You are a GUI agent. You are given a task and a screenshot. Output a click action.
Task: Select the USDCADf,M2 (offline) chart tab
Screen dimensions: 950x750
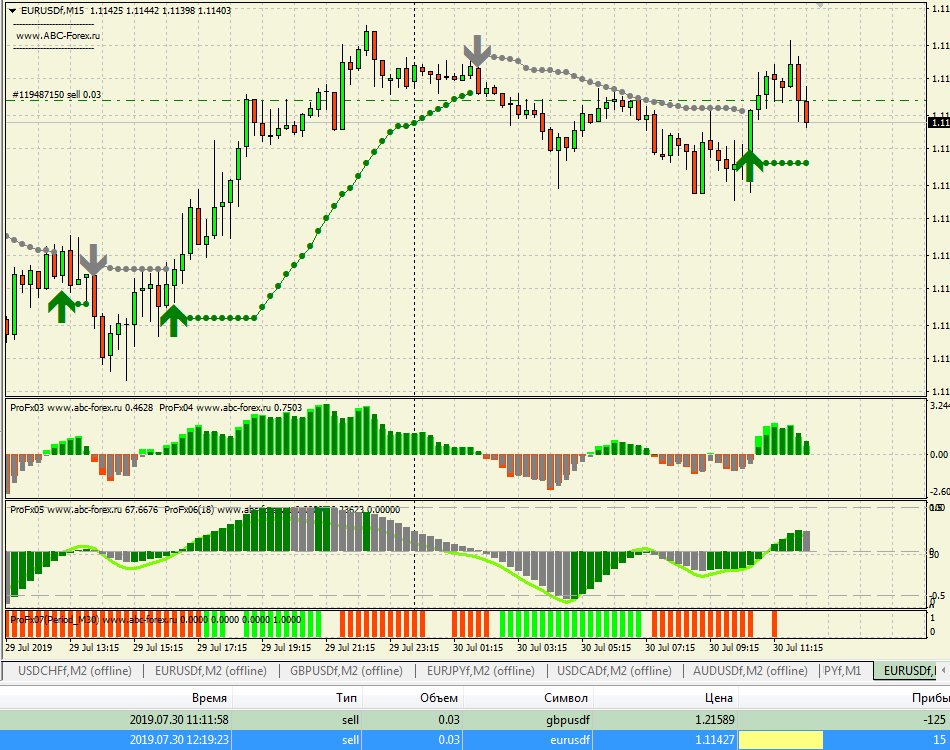point(614,671)
